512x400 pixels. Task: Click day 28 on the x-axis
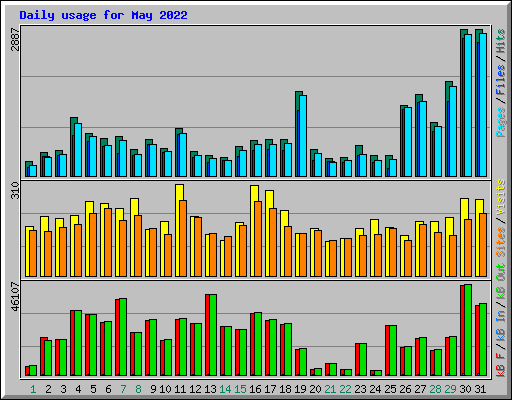click(435, 389)
